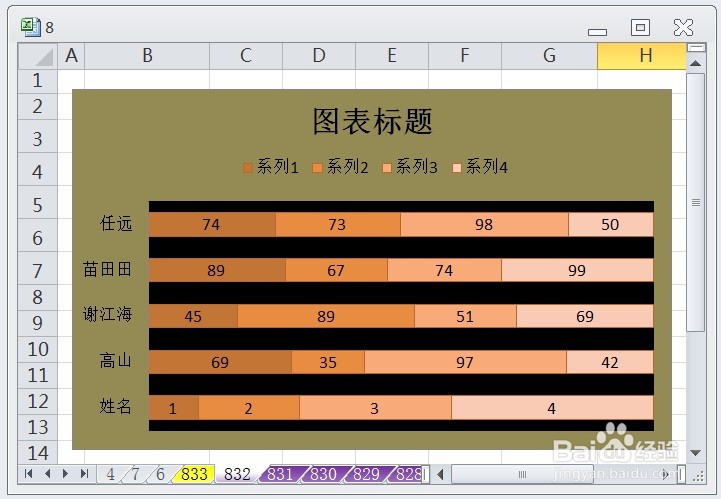721x499 pixels.
Task: Go to last sheet tab arrow
Action: (84, 474)
